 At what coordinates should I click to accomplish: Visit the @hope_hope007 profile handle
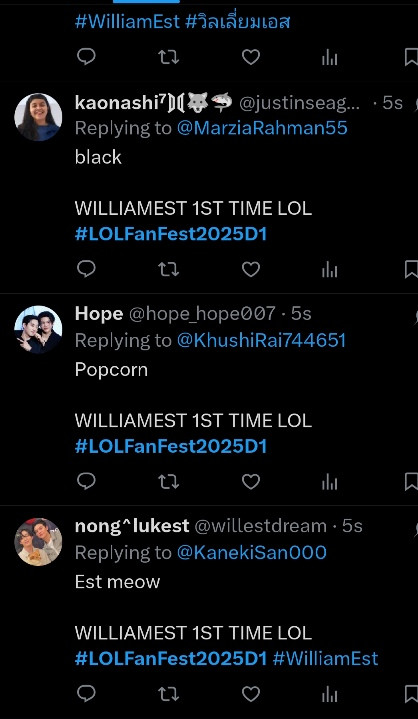tap(202, 314)
